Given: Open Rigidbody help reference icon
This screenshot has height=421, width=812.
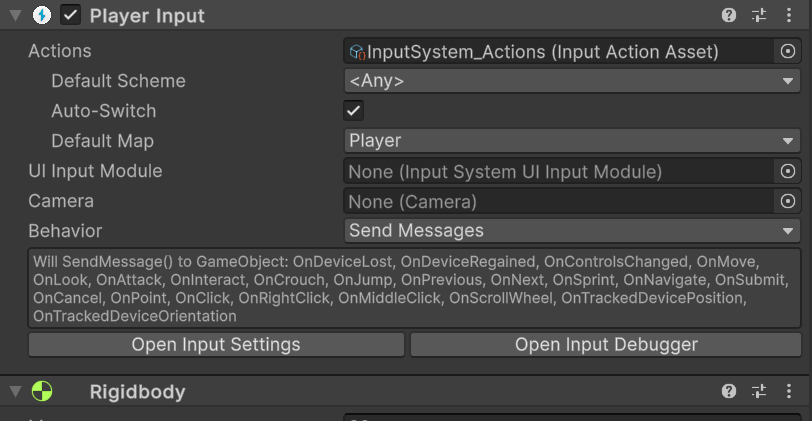Looking at the screenshot, I should click(x=730, y=391).
